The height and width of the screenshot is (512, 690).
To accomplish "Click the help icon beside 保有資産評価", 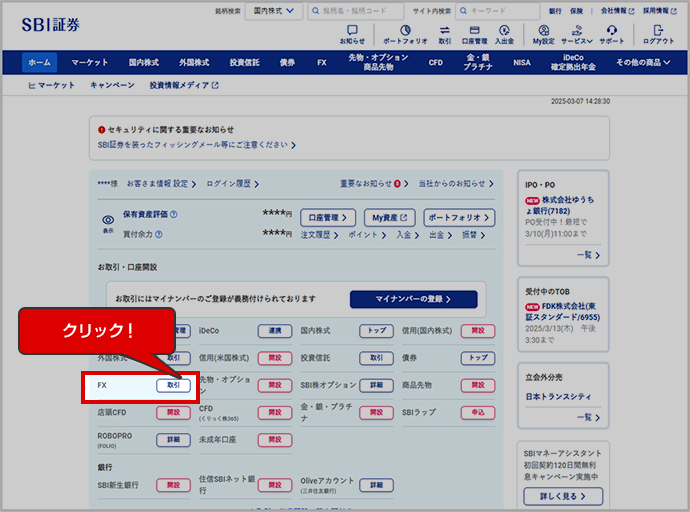I will tap(173, 214).
